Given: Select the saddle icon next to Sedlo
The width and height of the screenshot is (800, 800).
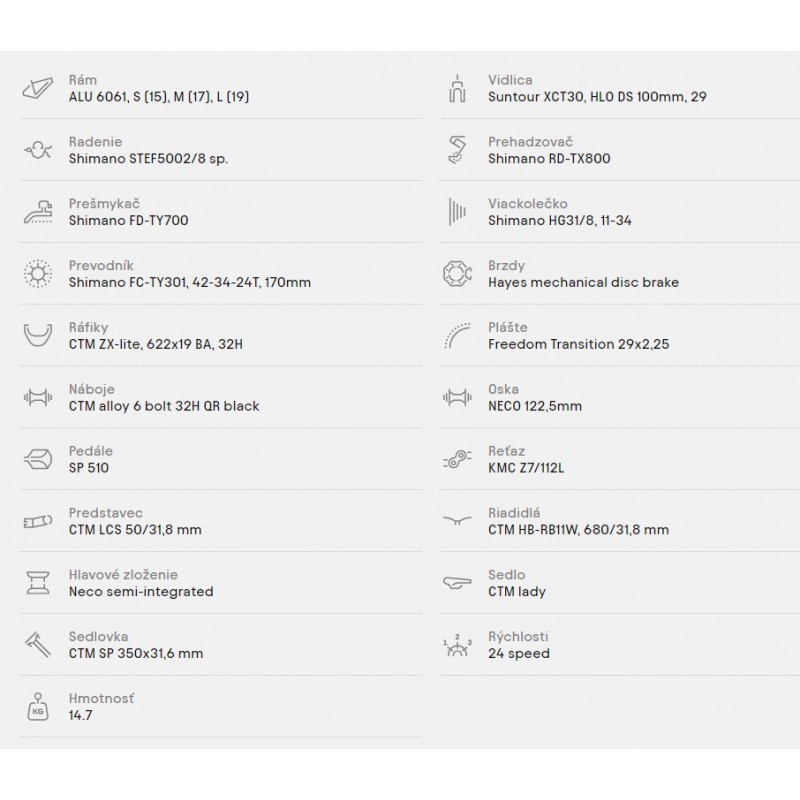Looking at the screenshot, I should 457,582.
